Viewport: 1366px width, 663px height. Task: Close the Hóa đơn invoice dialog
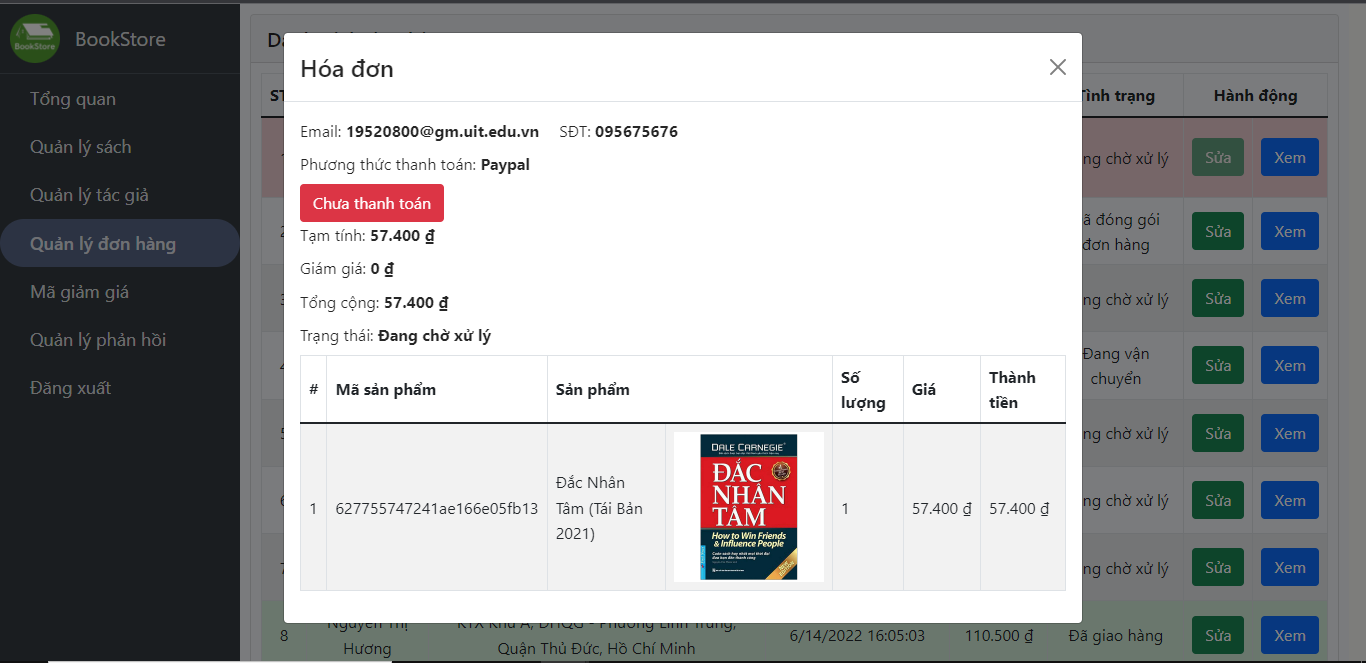pos(1057,67)
